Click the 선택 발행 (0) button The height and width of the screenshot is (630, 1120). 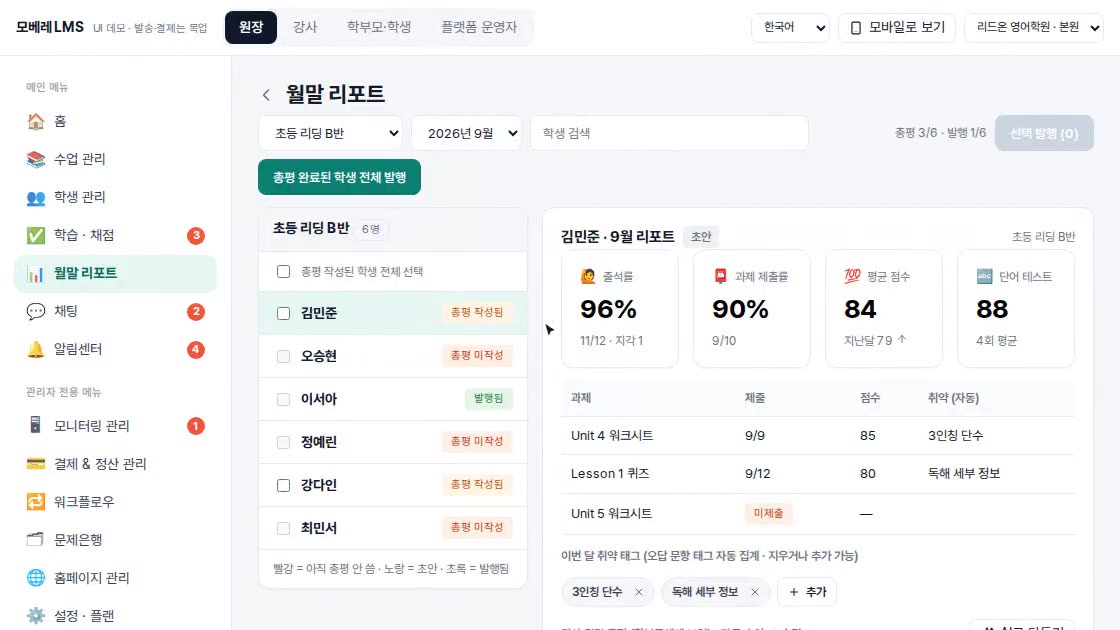[1044, 134]
